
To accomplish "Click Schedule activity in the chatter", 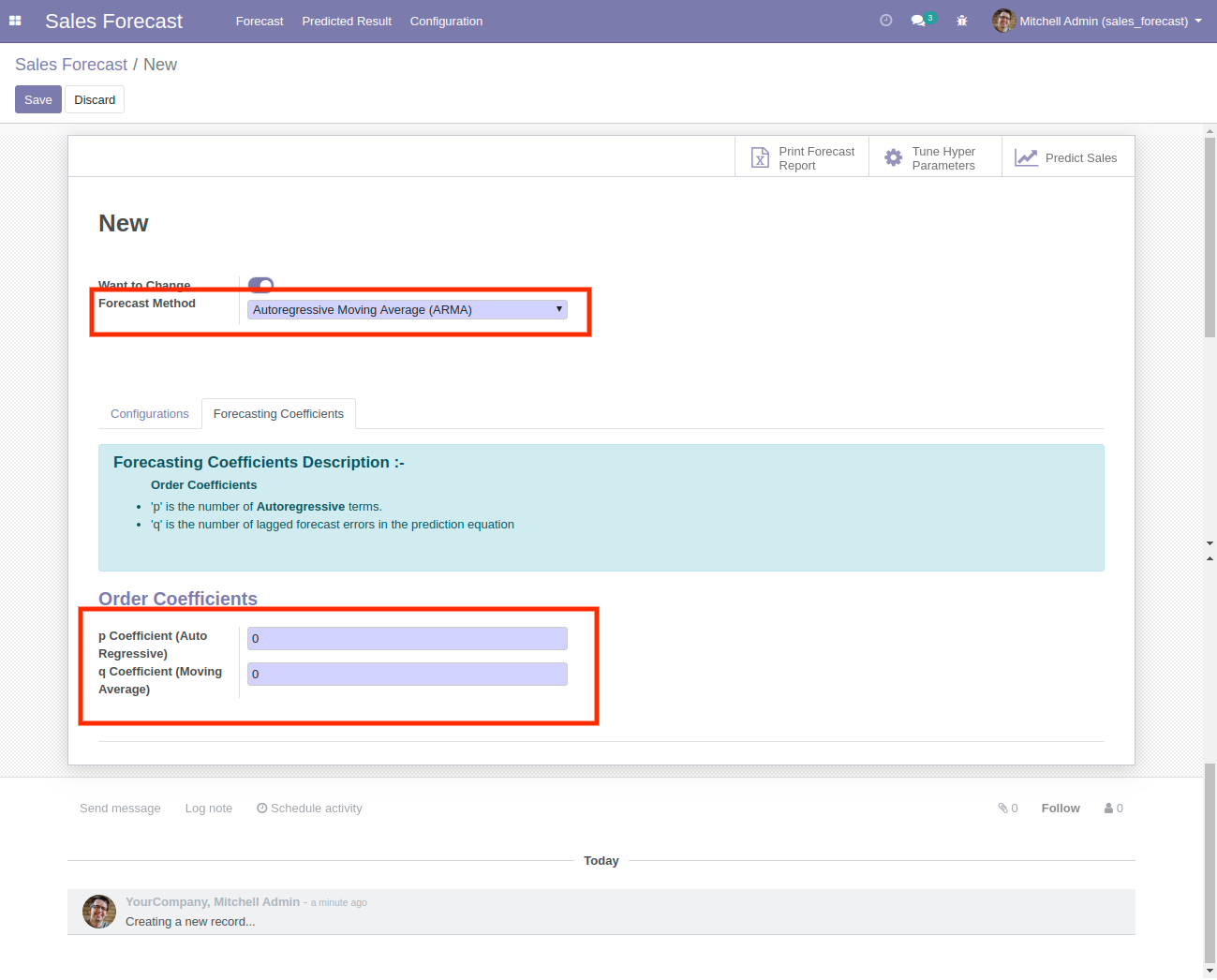I will 309,808.
